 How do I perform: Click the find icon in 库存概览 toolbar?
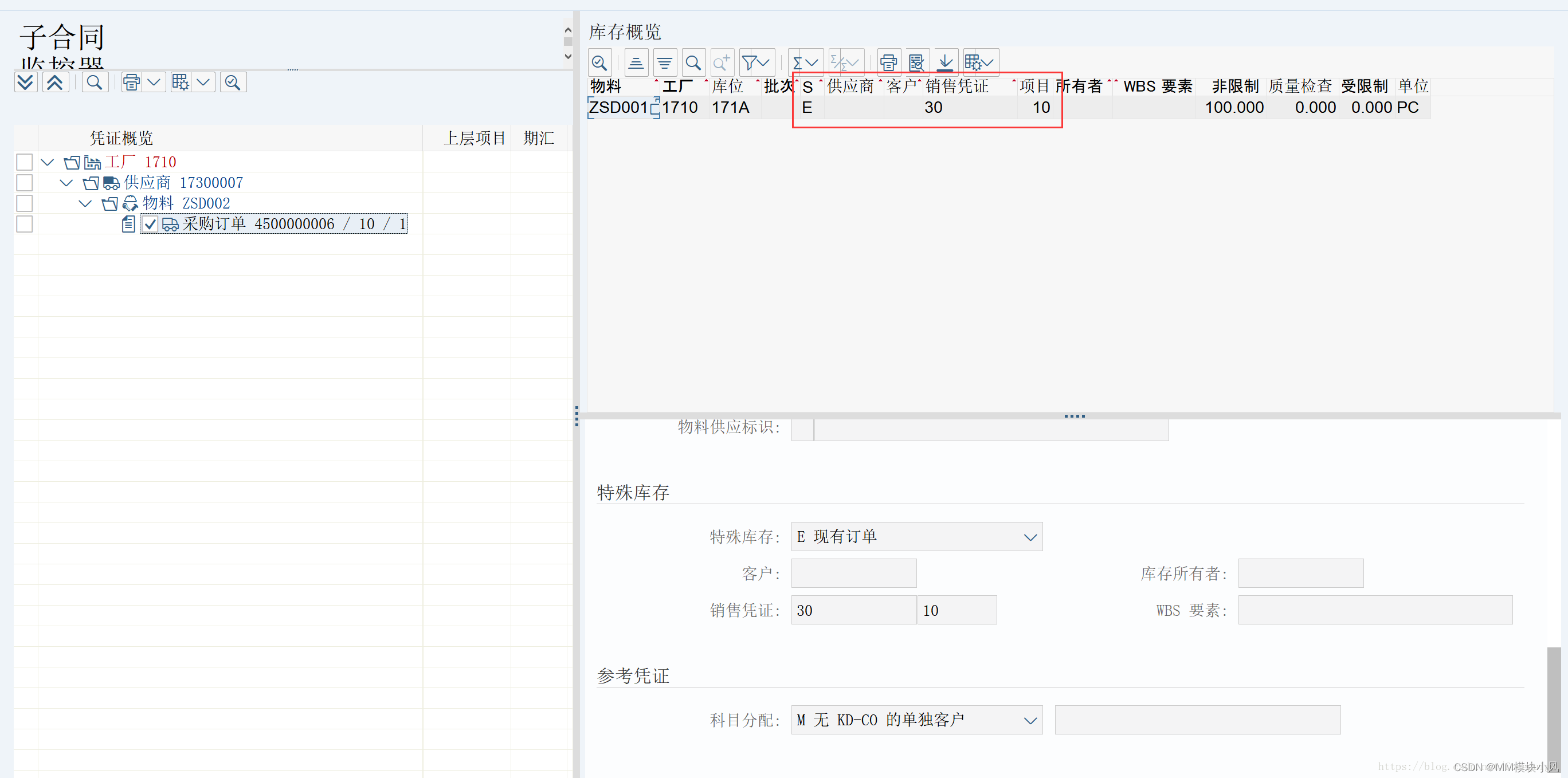(693, 62)
